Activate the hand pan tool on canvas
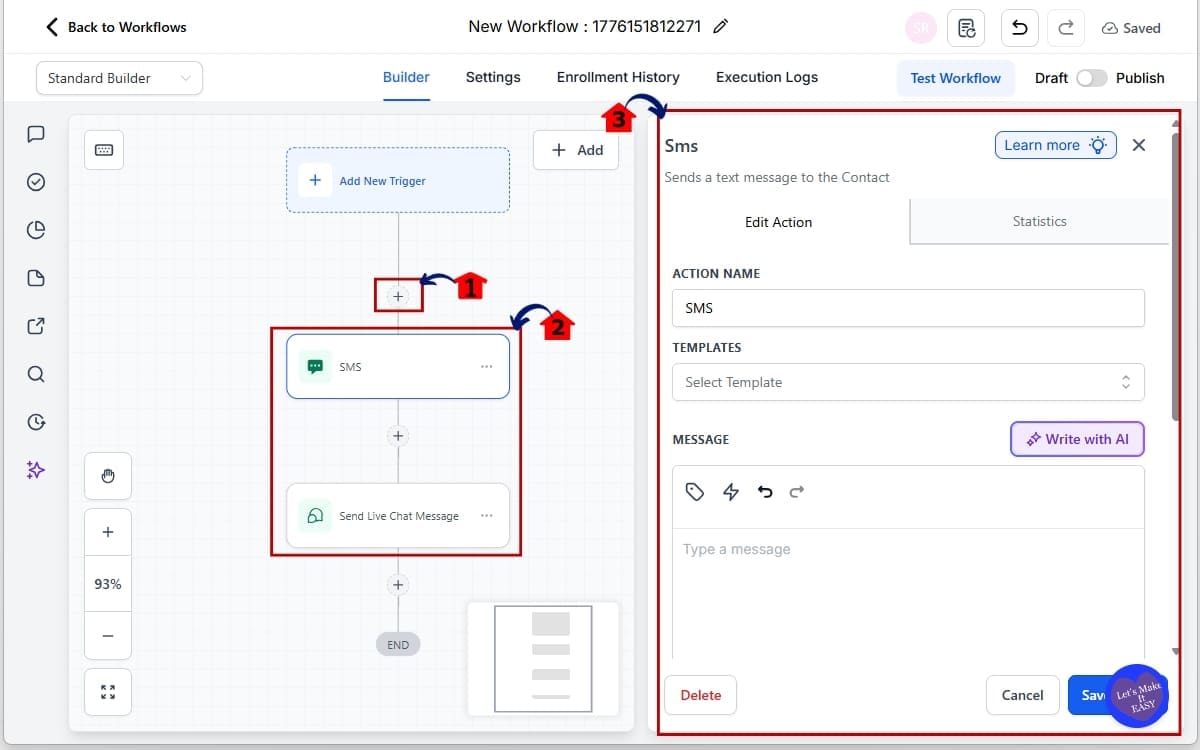 (107, 476)
